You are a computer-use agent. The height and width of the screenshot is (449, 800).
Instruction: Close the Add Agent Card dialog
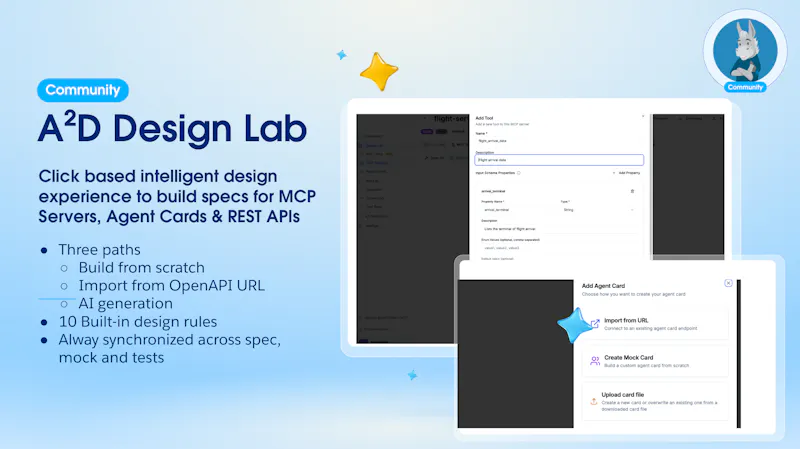[728, 283]
